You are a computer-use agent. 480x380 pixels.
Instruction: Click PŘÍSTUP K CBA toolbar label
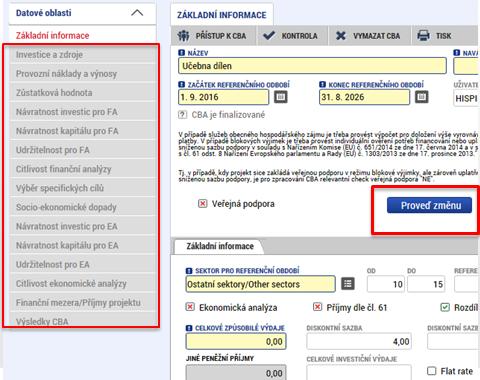[221, 36]
